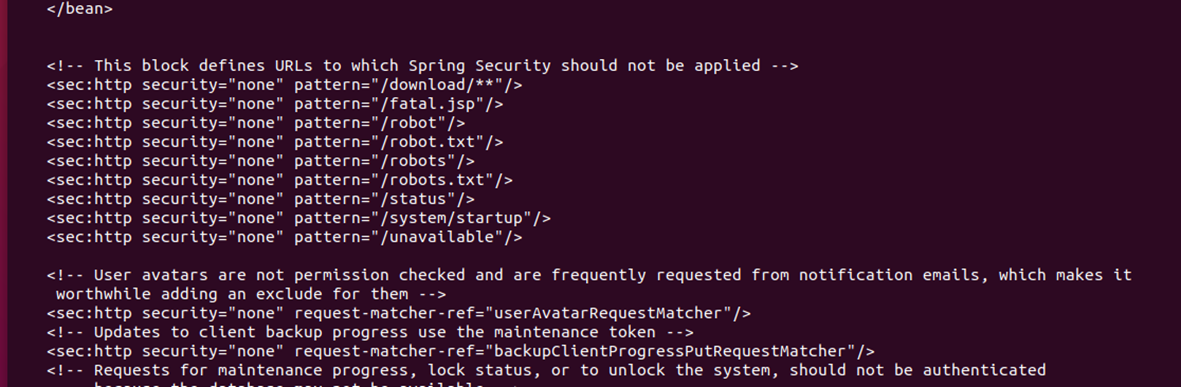Click the line with pattern "/robots"
The image size is (1181, 387).
(x=261, y=161)
